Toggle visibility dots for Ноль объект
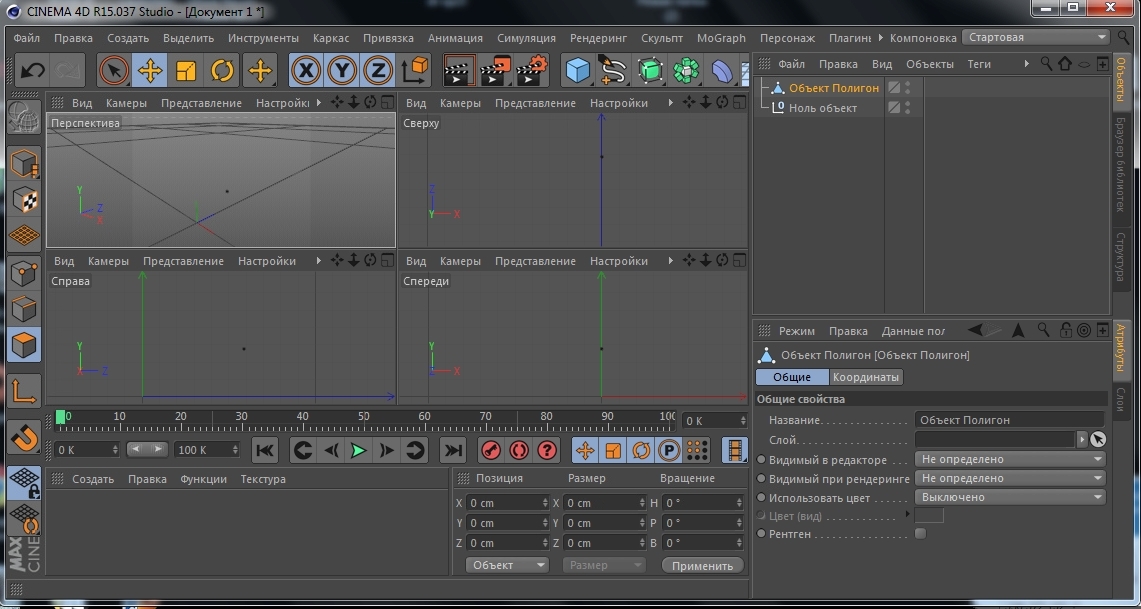 coord(907,108)
